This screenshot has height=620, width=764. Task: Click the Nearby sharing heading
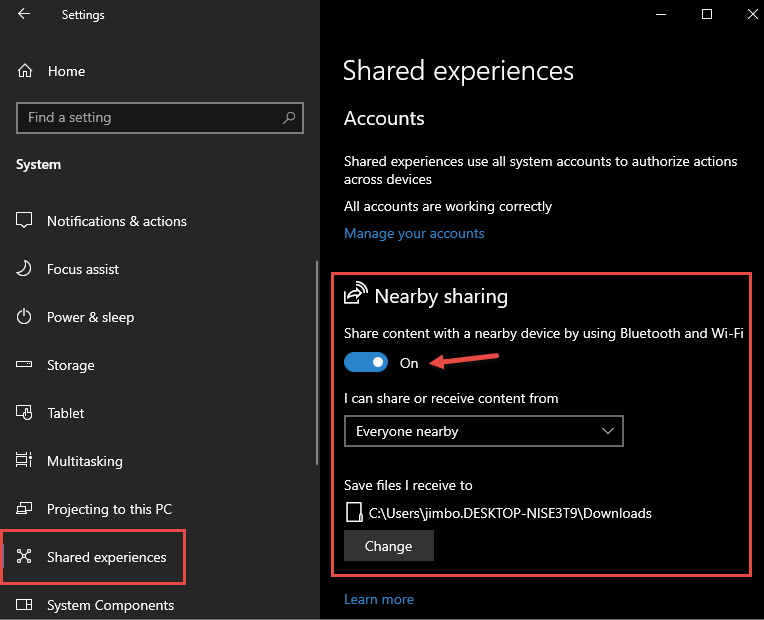[x=441, y=296]
